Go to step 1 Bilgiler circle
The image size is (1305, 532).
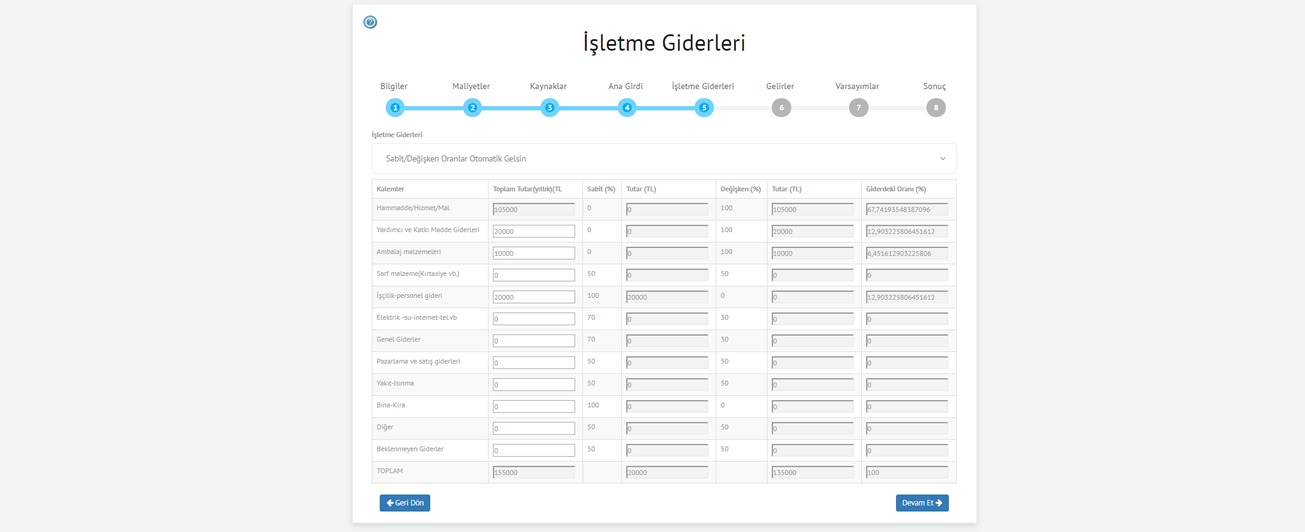[x=395, y=108]
